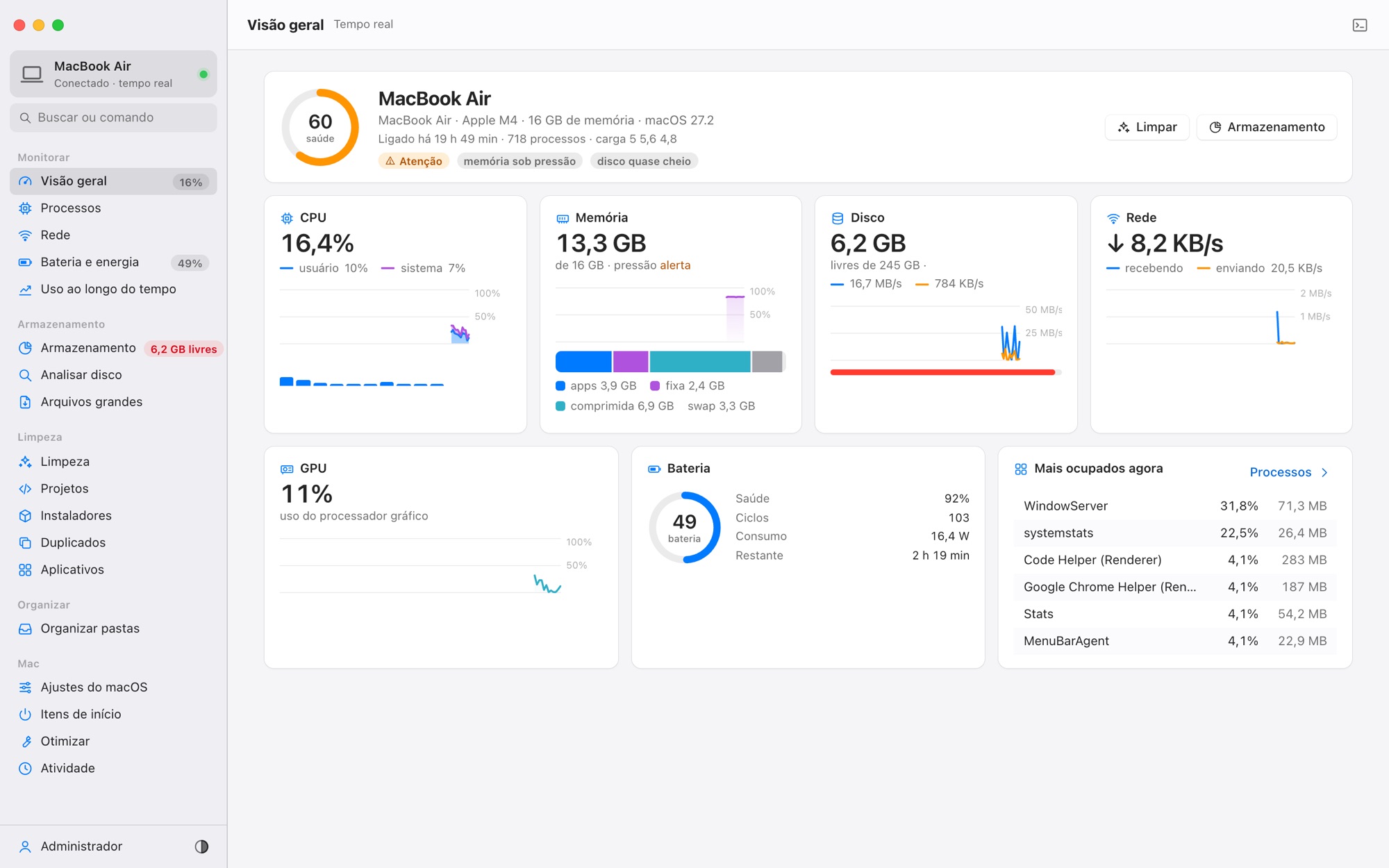Click the Organizar pastas tray icon
The width and height of the screenshot is (1389, 868).
(25, 628)
